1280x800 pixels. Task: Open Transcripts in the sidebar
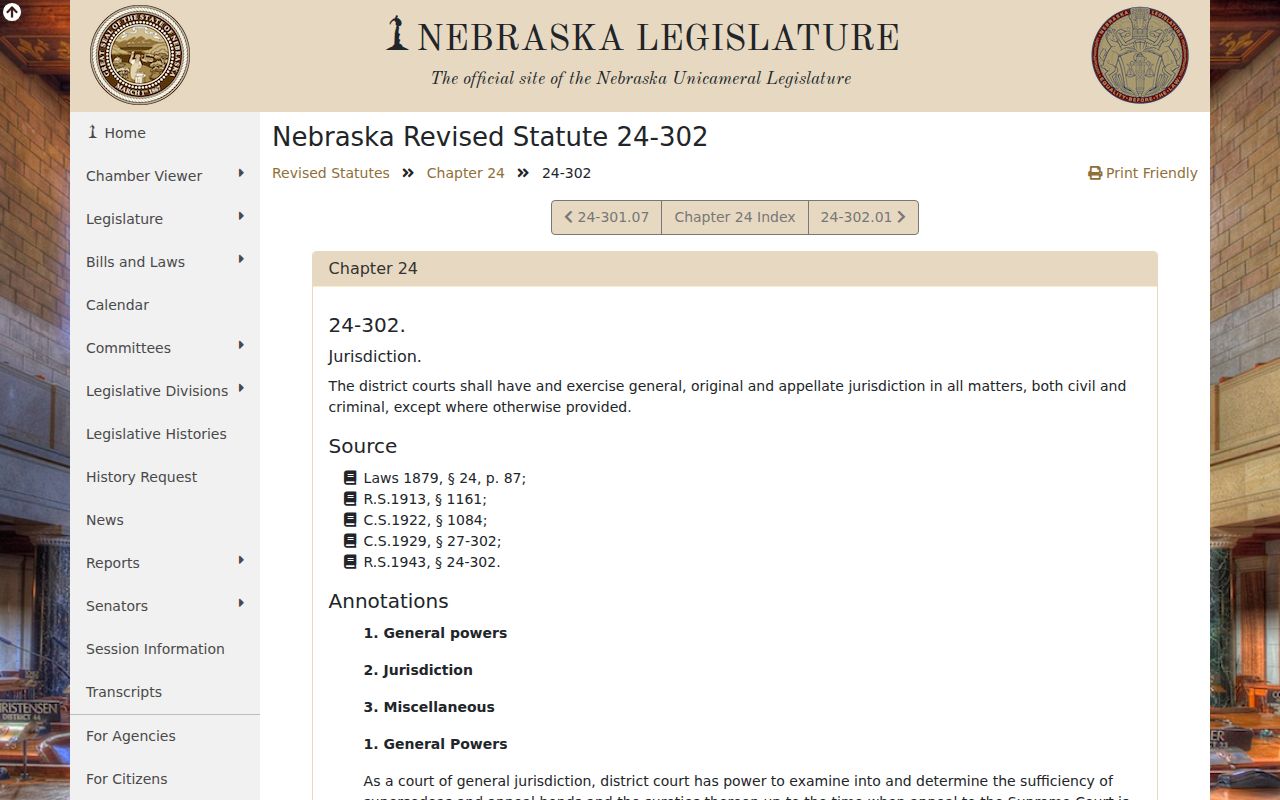(x=165, y=692)
